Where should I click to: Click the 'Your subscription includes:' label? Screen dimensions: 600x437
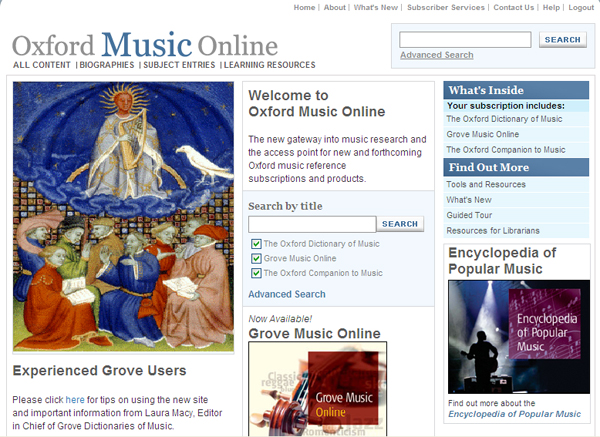coord(506,106)
